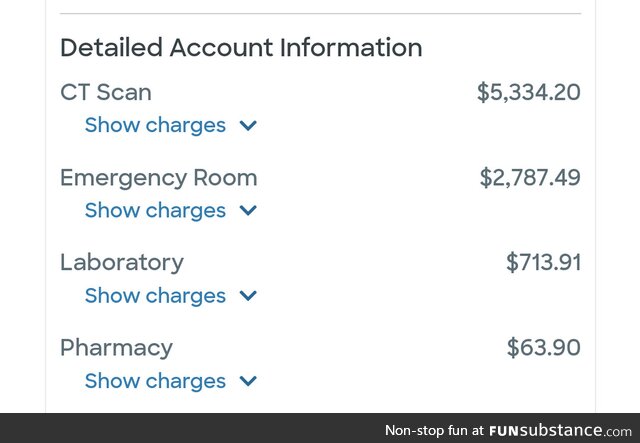Click the $713.91 Laboratory amount
The width and height of the screenshot is (640, 443).
click(x=543, y=262)
